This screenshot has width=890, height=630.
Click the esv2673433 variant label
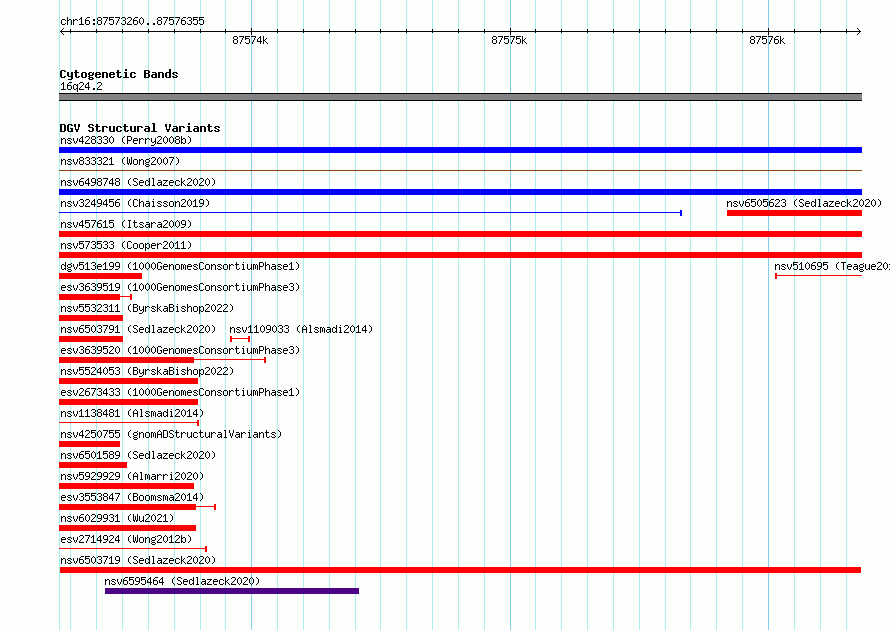click(180, 392)
